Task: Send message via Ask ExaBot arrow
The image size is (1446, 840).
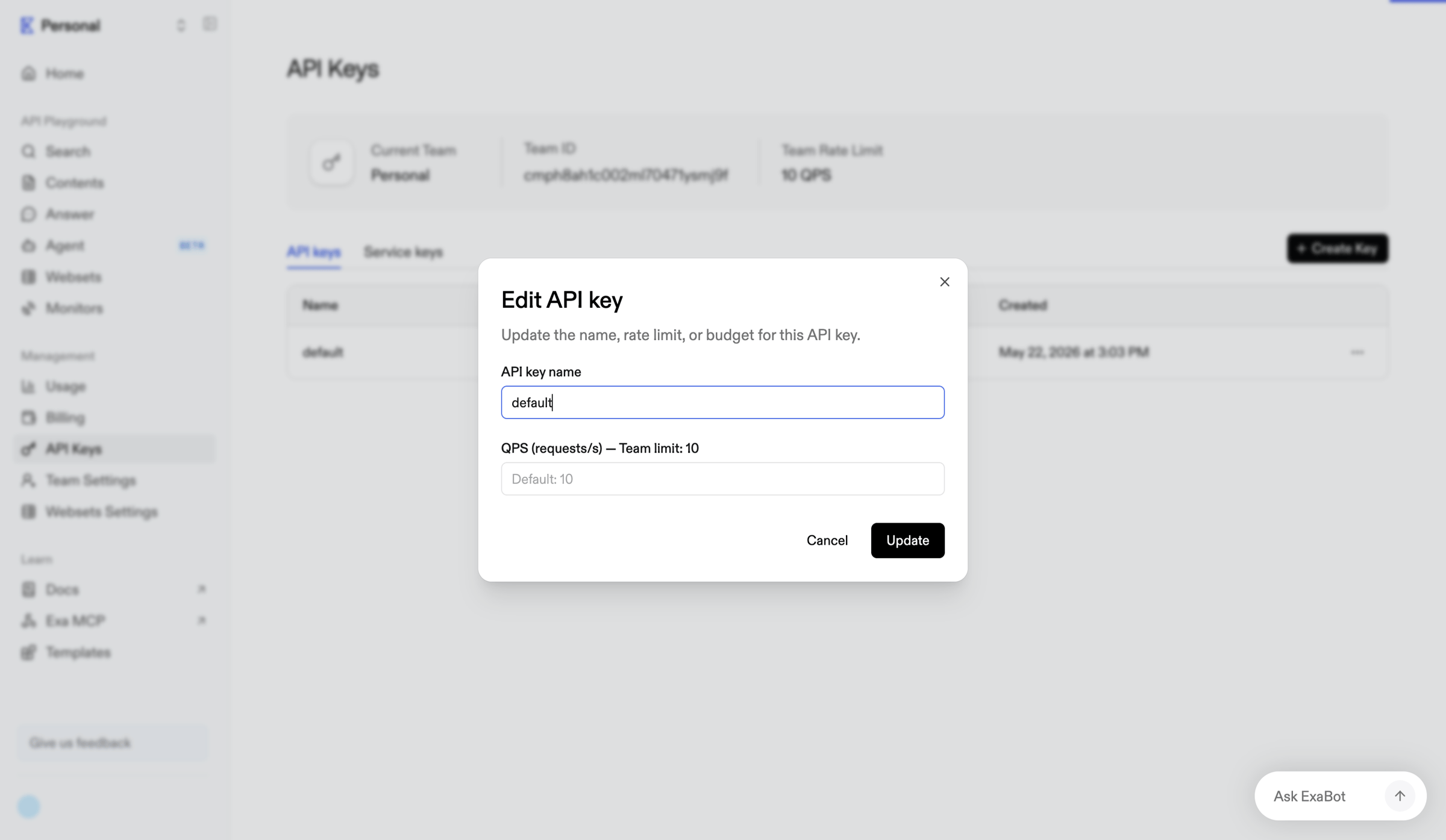Action: pos(1399,795)
